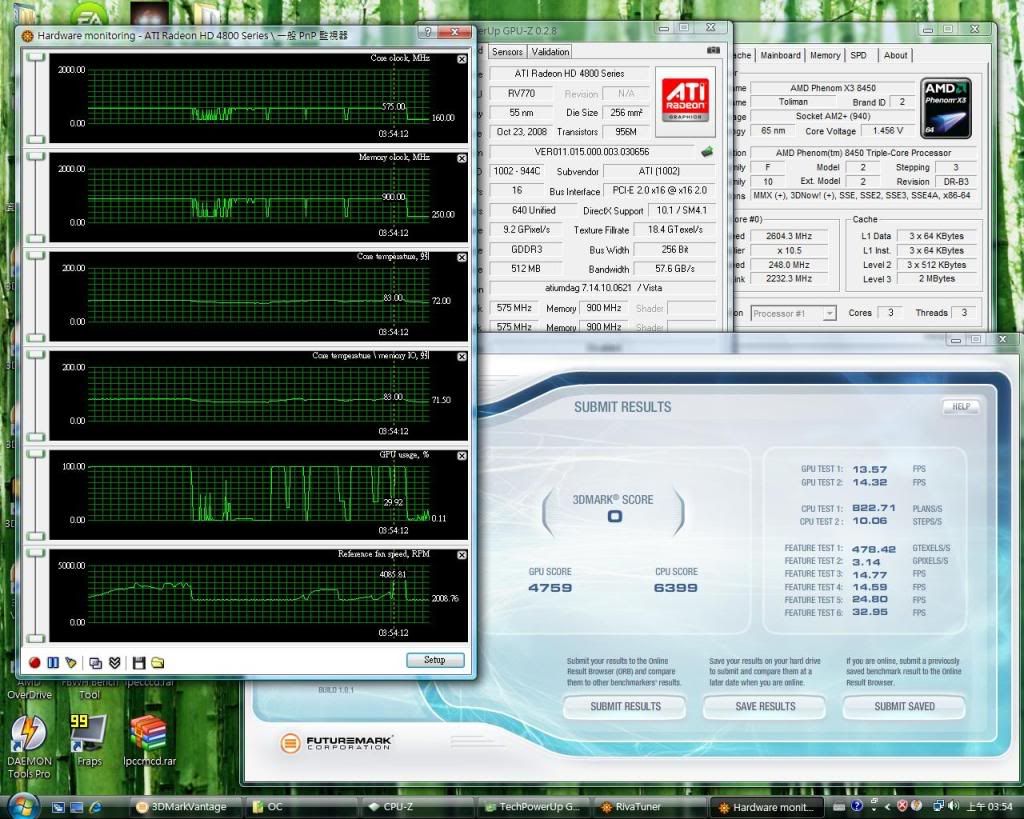The width and height of the screenshot is (1024, 819).
Task: Click the network connection tray icon
Action: 939,807
